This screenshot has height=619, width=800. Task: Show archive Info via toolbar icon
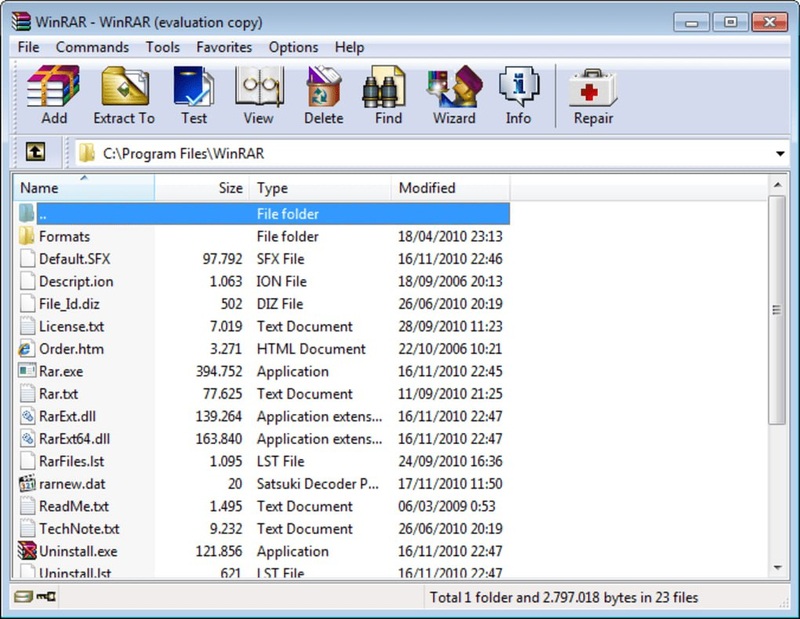pyautogui.click(x=518, y=88)
